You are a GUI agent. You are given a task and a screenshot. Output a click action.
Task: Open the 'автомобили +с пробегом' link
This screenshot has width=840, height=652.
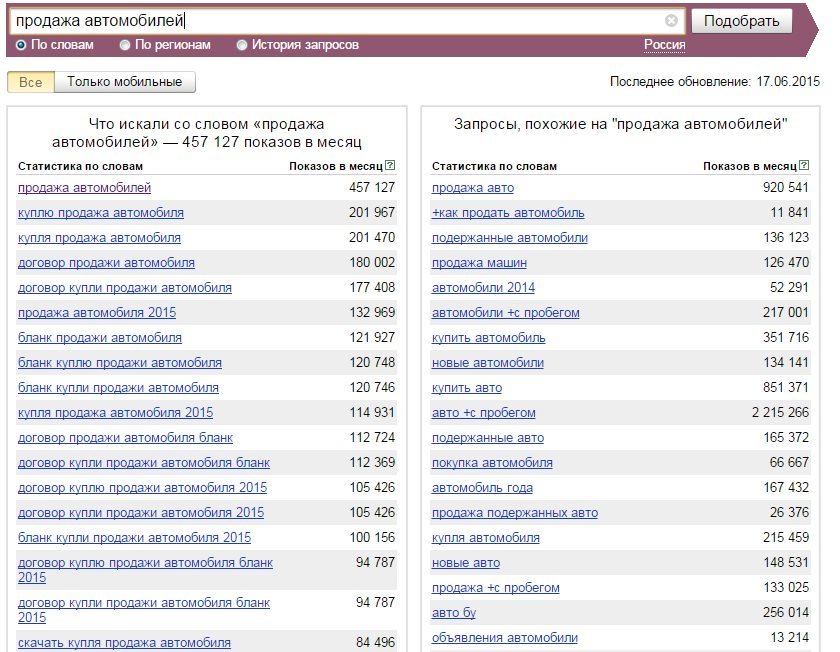tap(506, 312)
